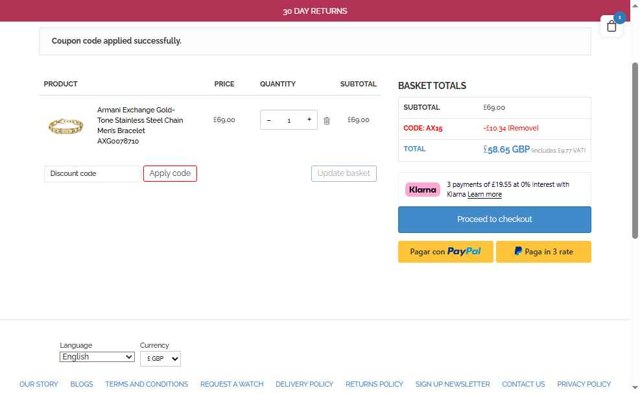This screenshot has height=394, width=640.
Task: Click the quantity number field
Action: [289, 120]
